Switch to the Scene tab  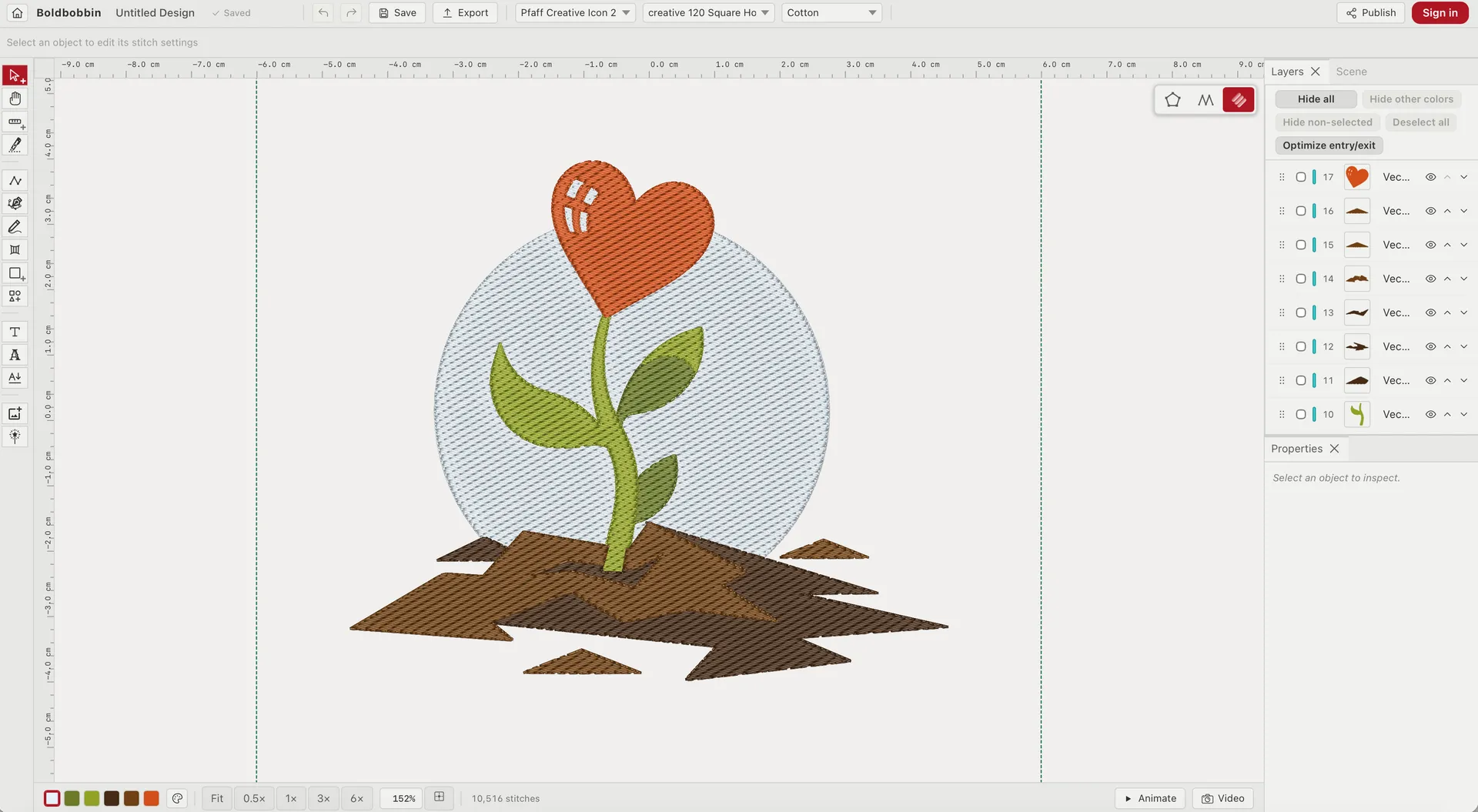click(x=1351, y=72)
